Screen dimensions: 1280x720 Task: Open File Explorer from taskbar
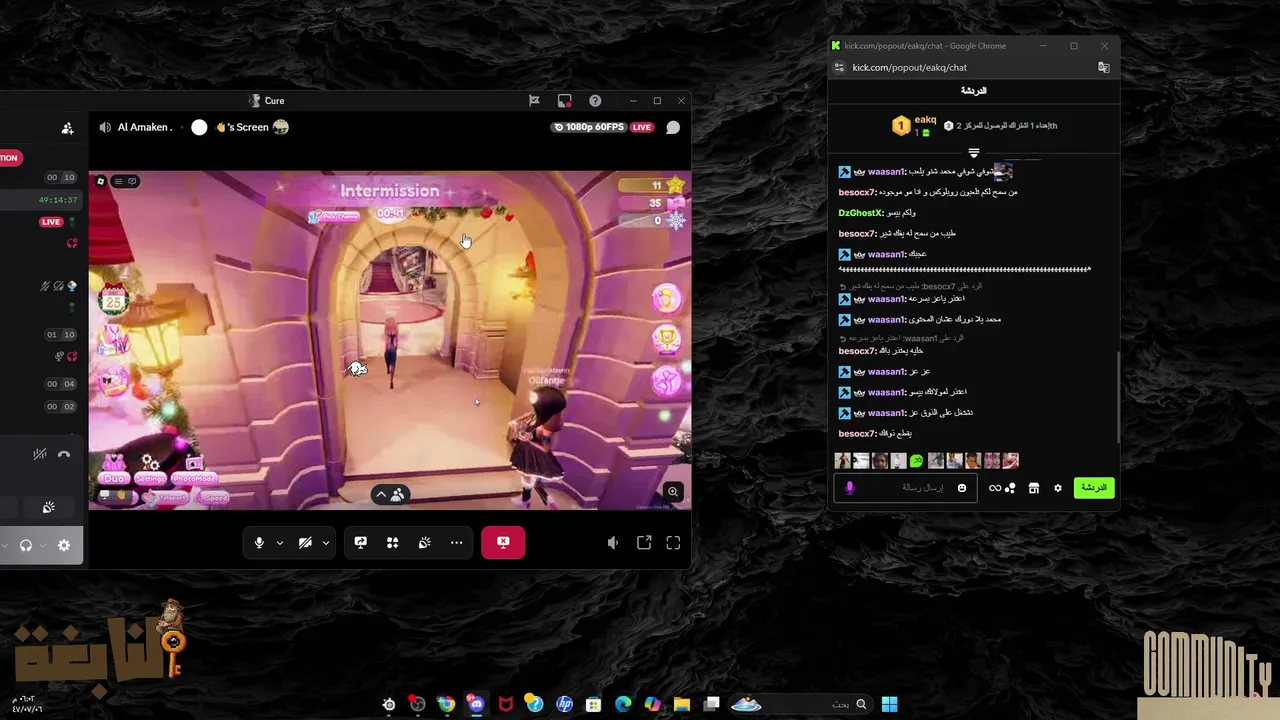click(x=682, y=704)
